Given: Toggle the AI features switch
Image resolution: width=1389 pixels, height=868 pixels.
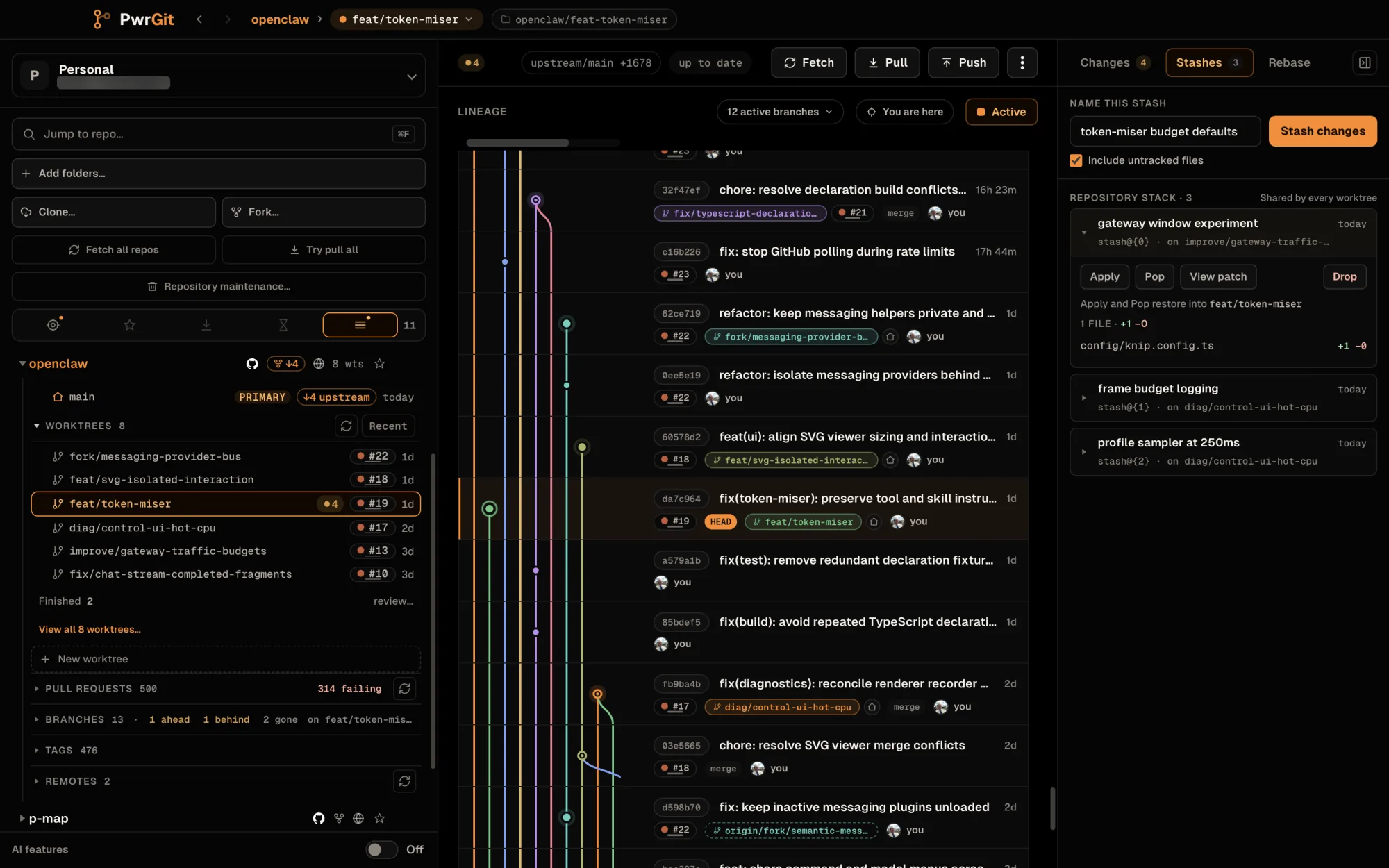Looking at the screenshot, I should [x=381, y=849].
